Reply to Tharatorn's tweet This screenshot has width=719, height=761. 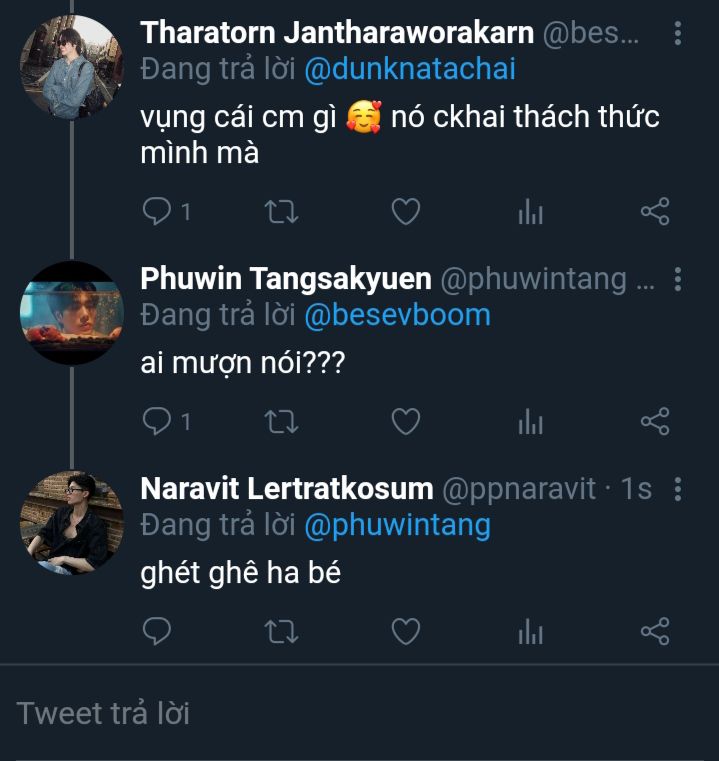(158, 212)
